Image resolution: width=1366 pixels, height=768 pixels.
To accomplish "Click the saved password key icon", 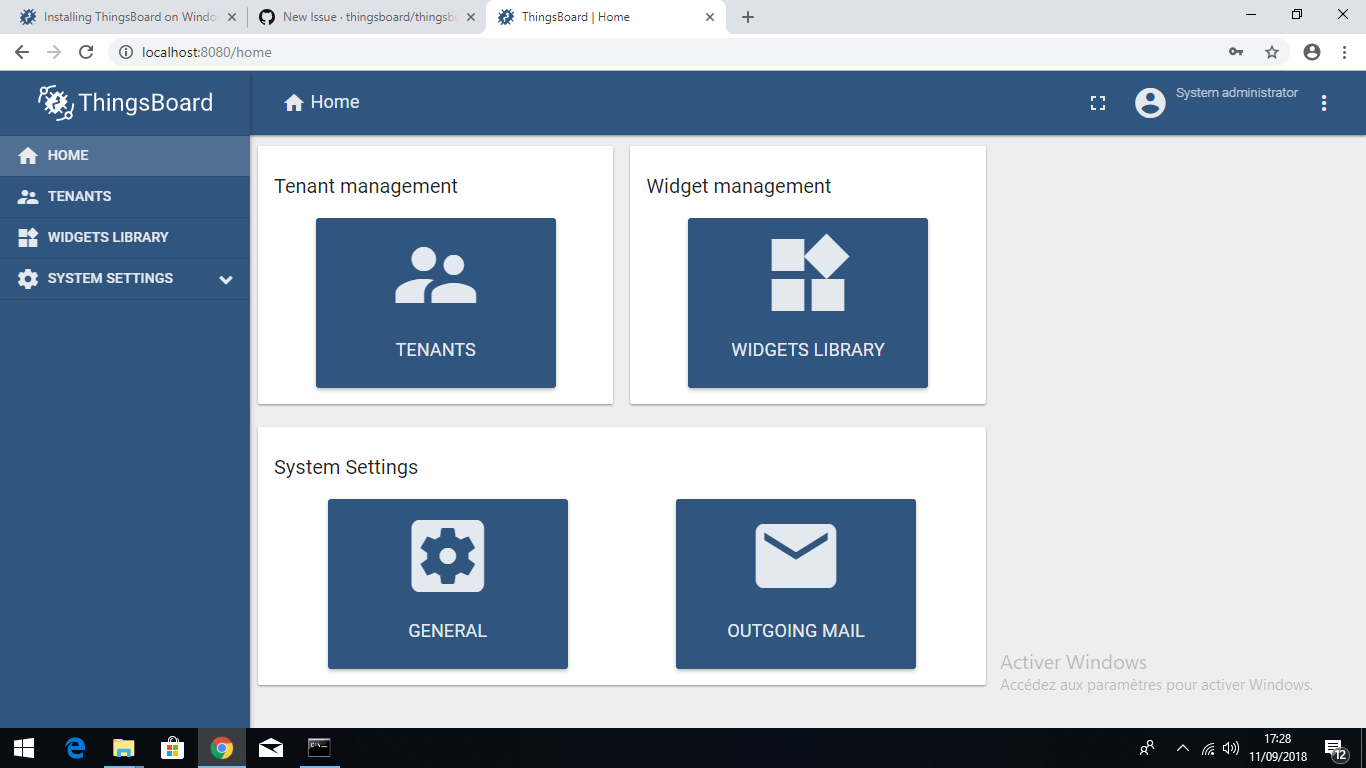I will point(1236,52).
